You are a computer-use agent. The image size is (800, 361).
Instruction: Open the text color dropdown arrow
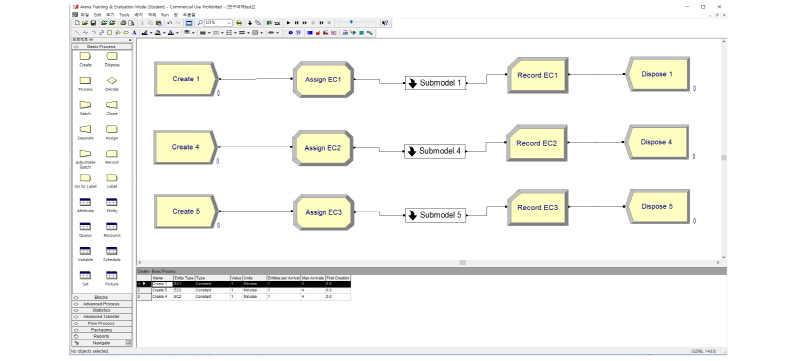(178, 33)
